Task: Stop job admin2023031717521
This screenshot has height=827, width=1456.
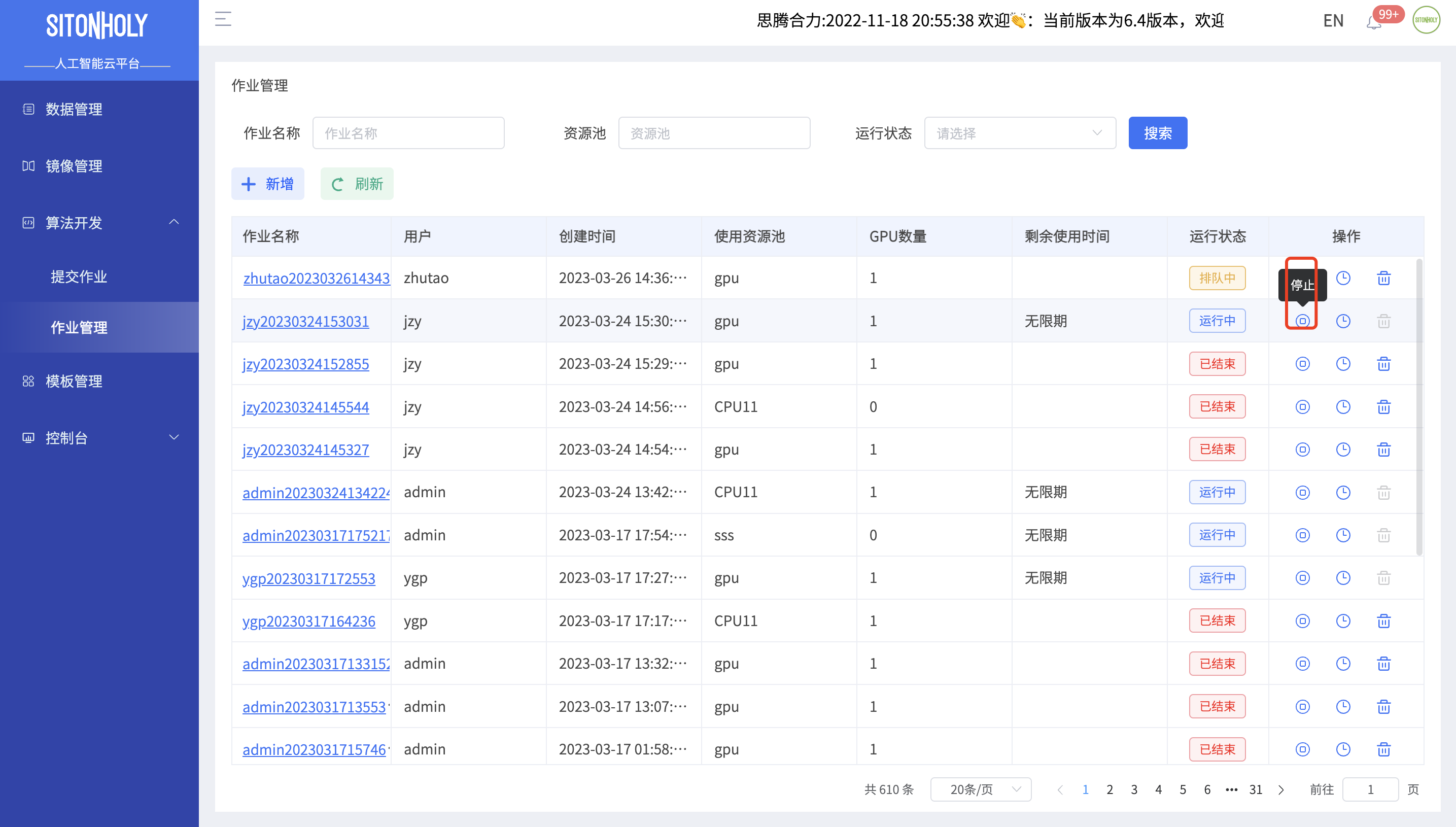Action: click(x=1302, y=535)
